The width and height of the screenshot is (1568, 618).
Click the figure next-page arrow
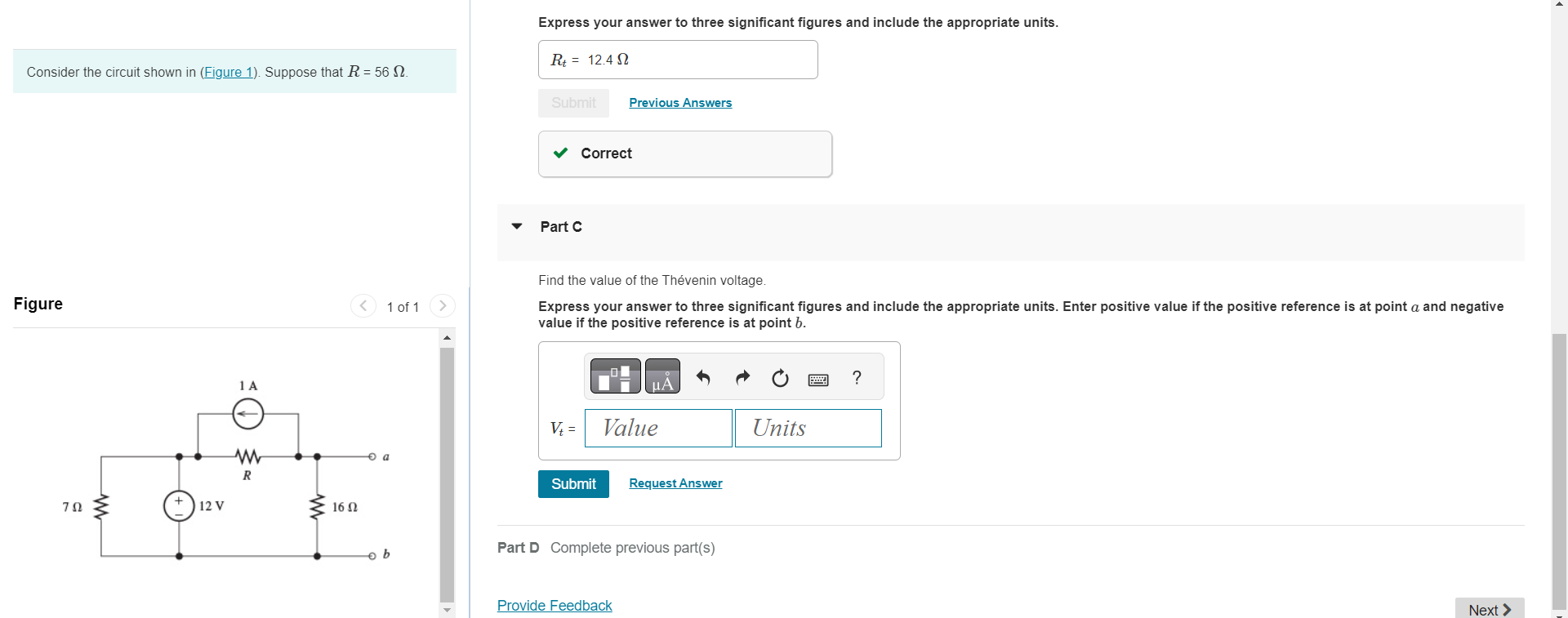442,305
